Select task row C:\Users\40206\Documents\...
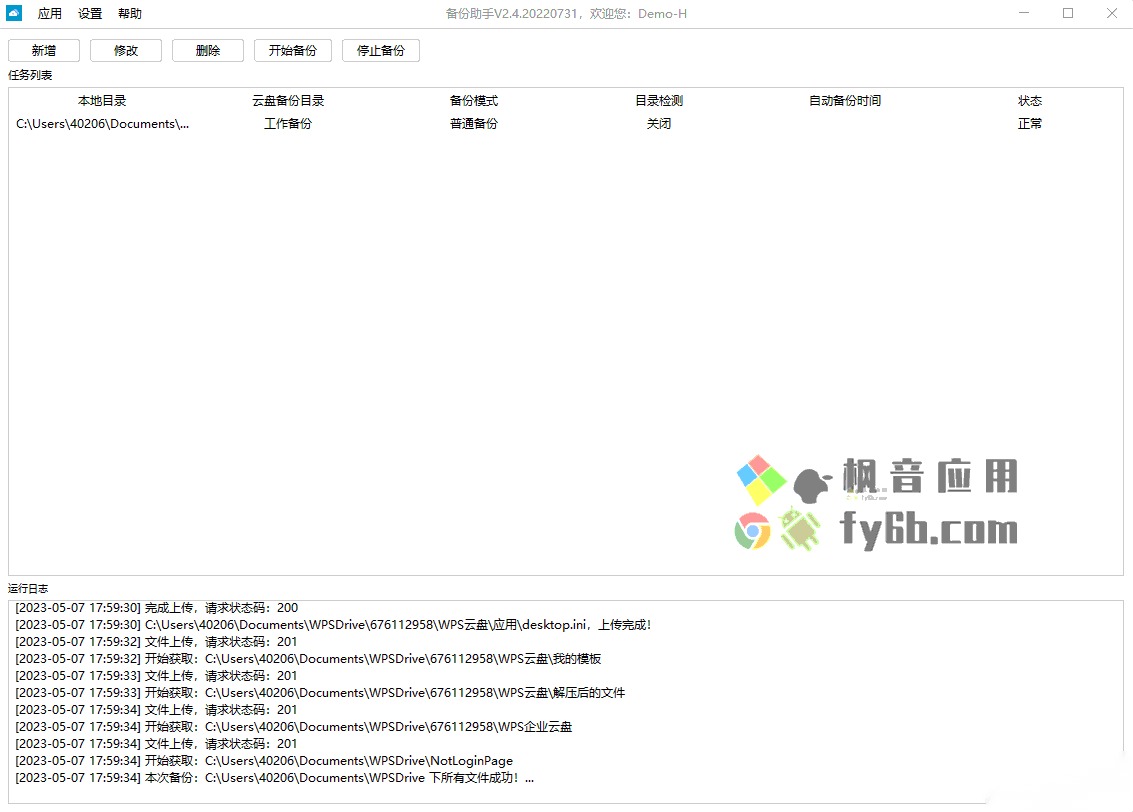 click(566, 124)
